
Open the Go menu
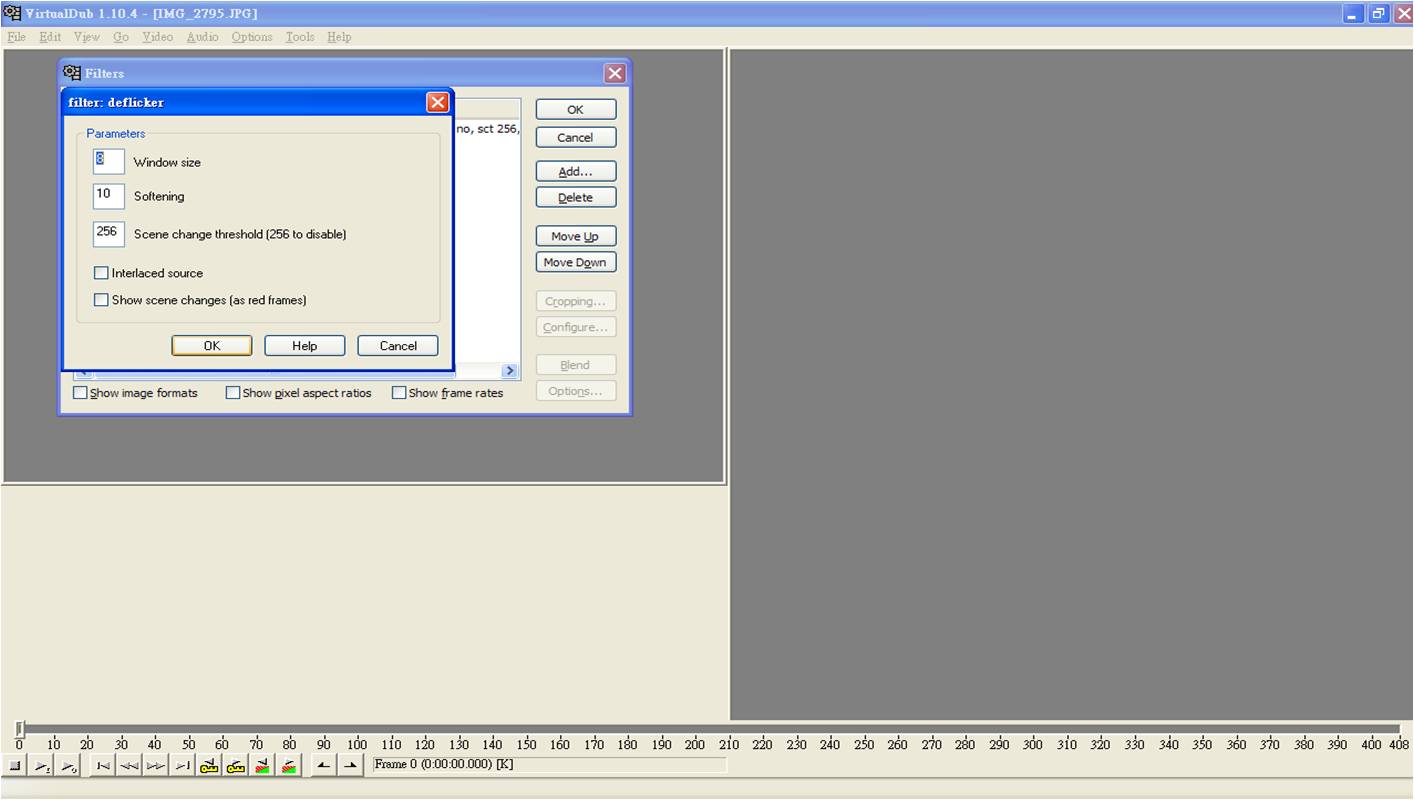(x=121, y=37)
